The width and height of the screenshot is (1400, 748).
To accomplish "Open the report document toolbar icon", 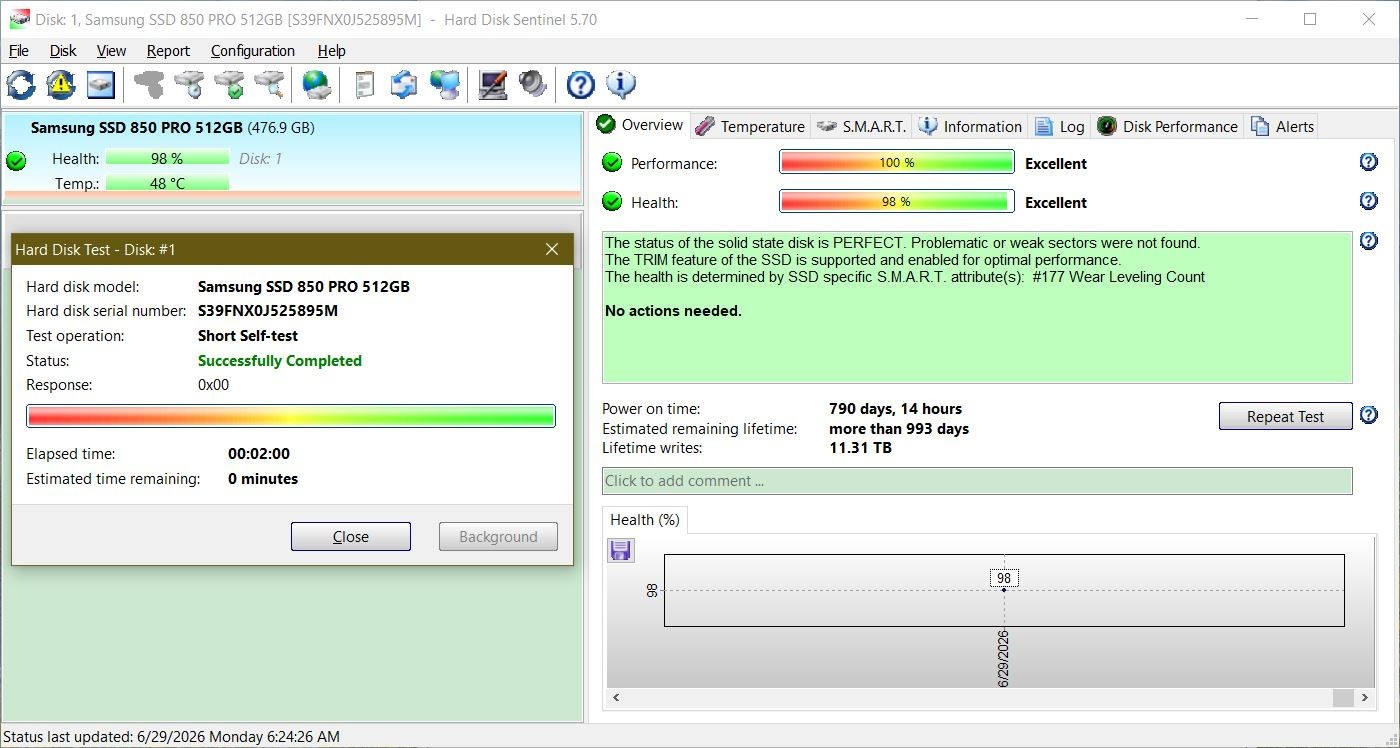I will [x=364, y=85].
